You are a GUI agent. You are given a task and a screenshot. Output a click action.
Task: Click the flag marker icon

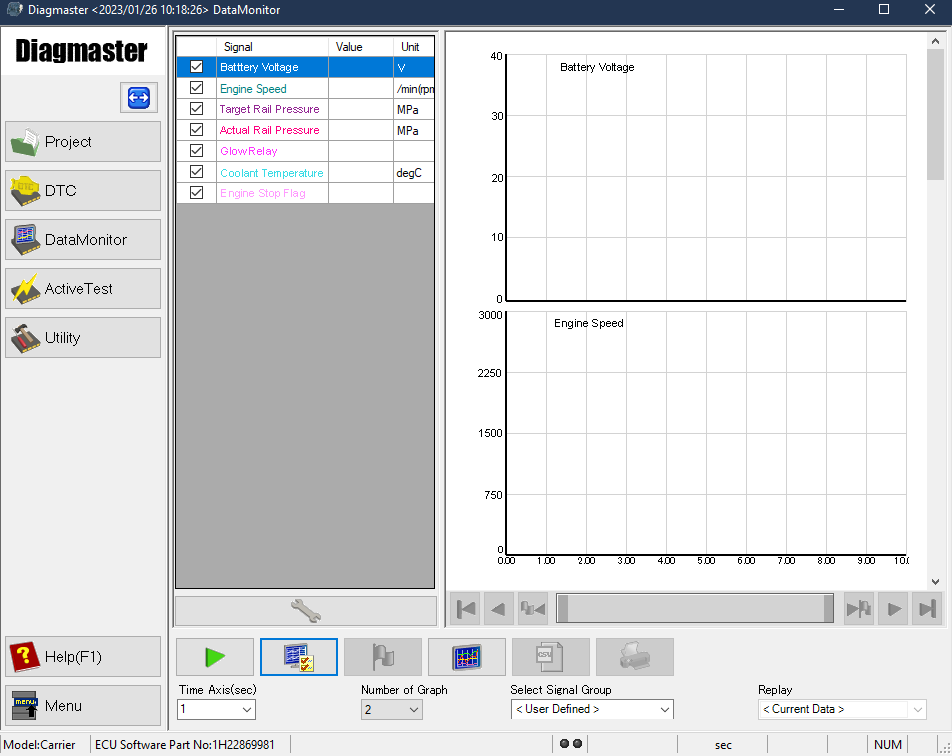383,657
